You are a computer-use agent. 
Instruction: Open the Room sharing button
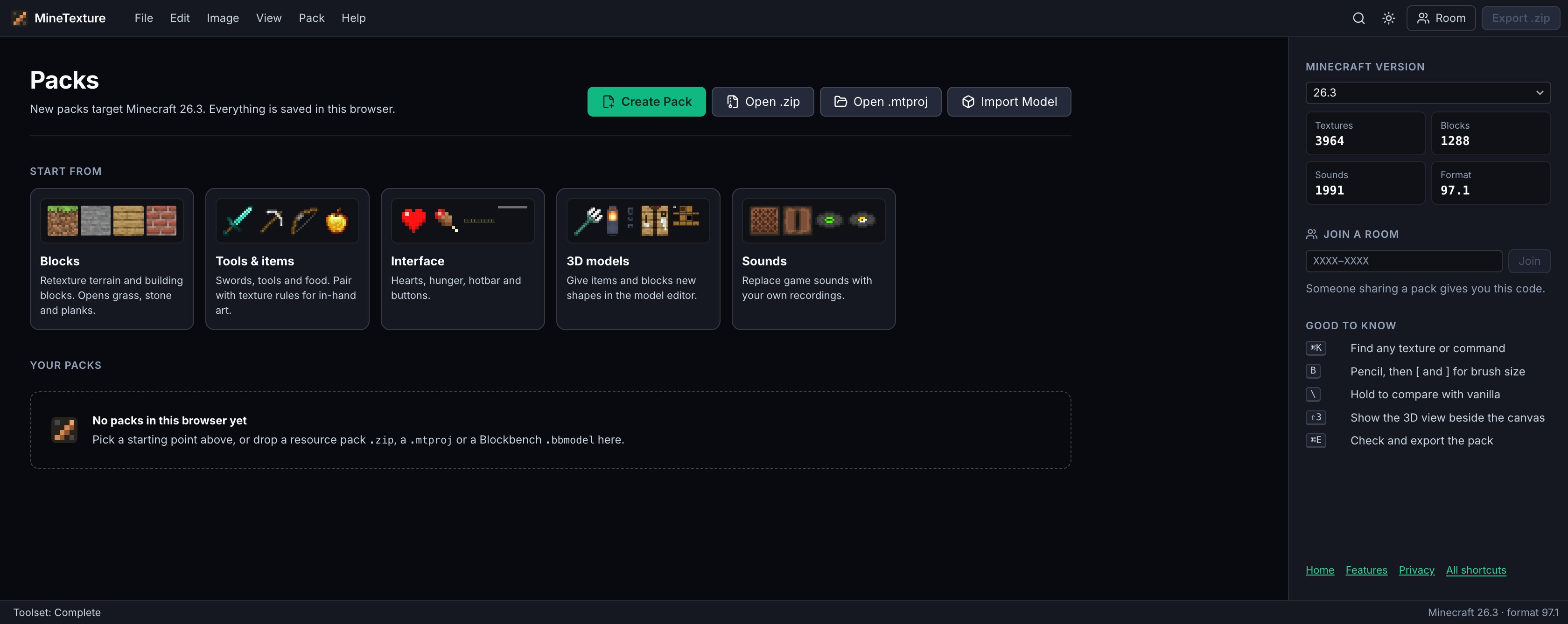(1441, 18)
